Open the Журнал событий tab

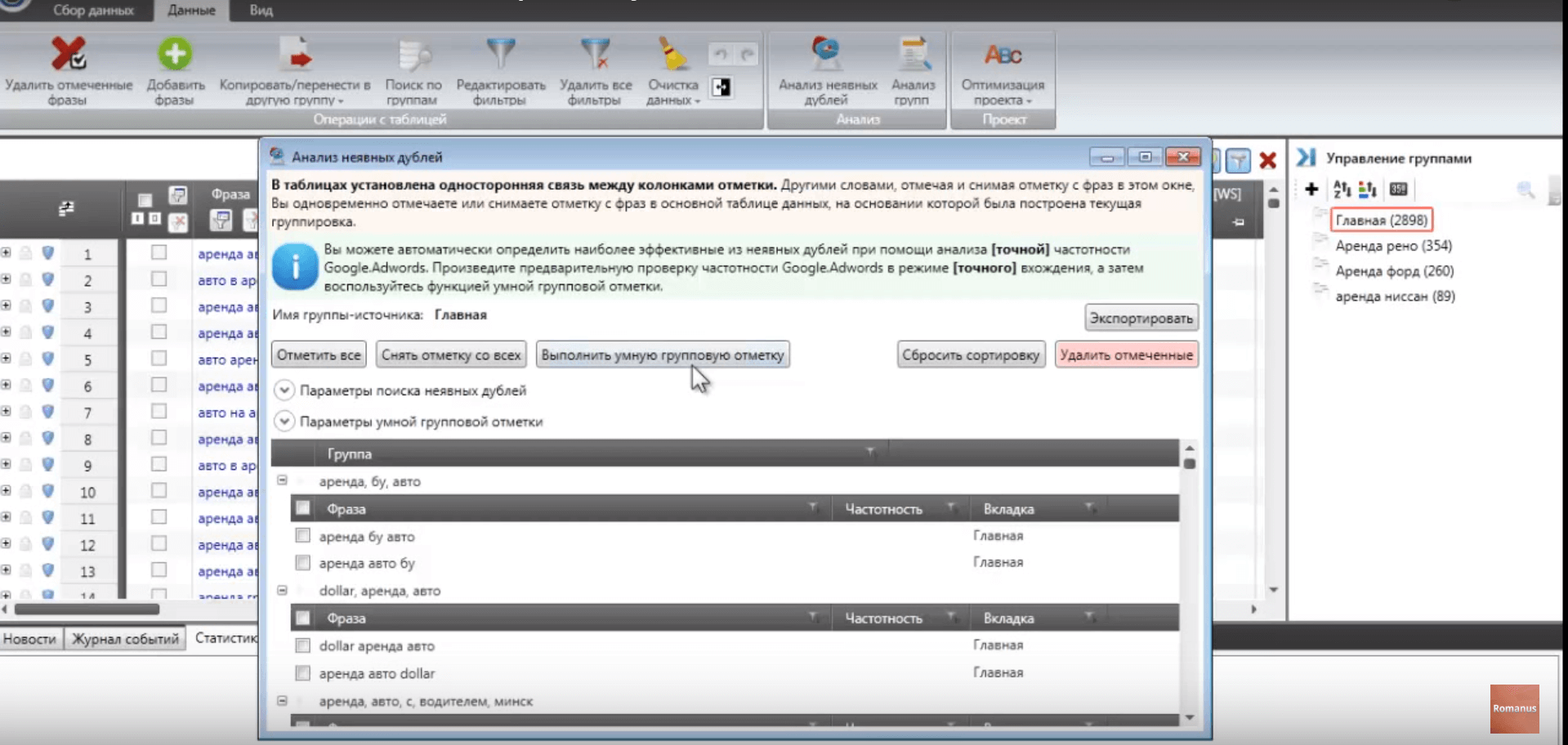tap(125, 639)
